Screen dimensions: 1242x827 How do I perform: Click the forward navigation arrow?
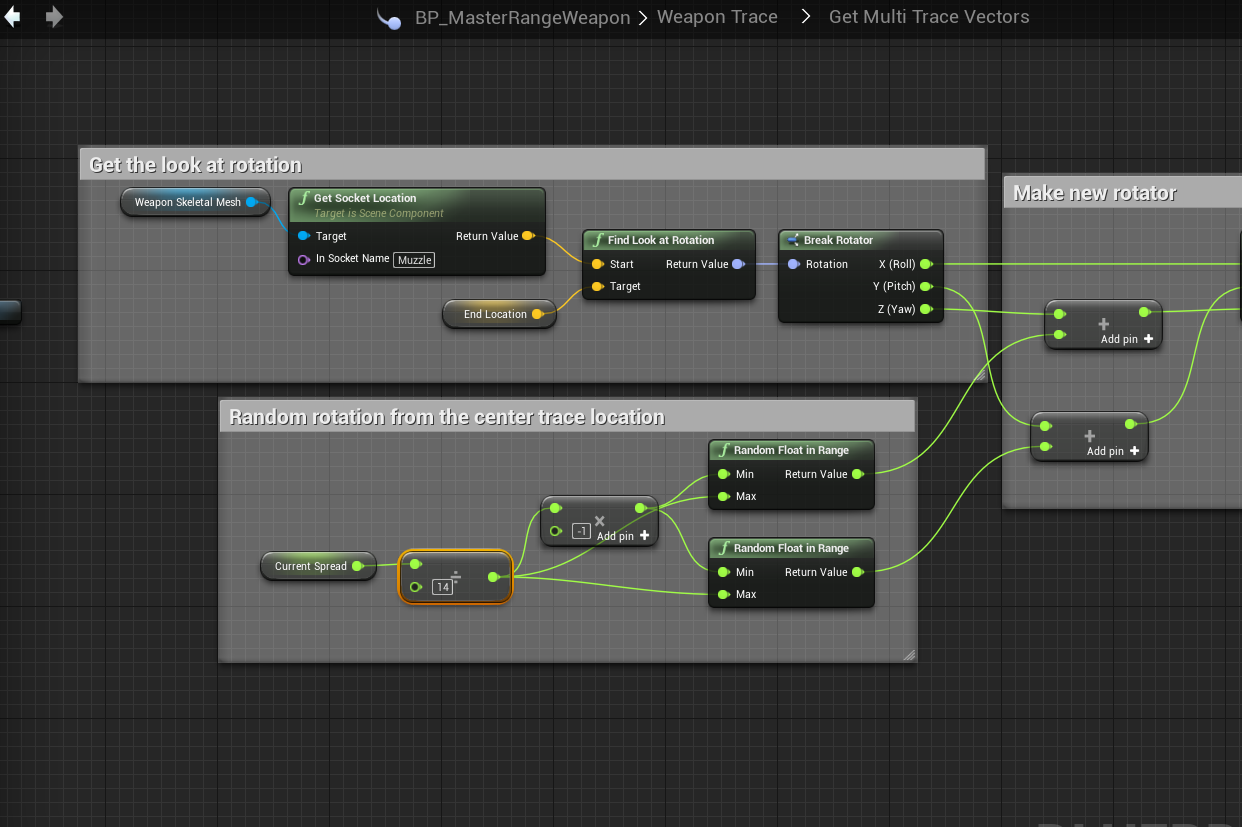pyautogui.click(x=54, y=17)
